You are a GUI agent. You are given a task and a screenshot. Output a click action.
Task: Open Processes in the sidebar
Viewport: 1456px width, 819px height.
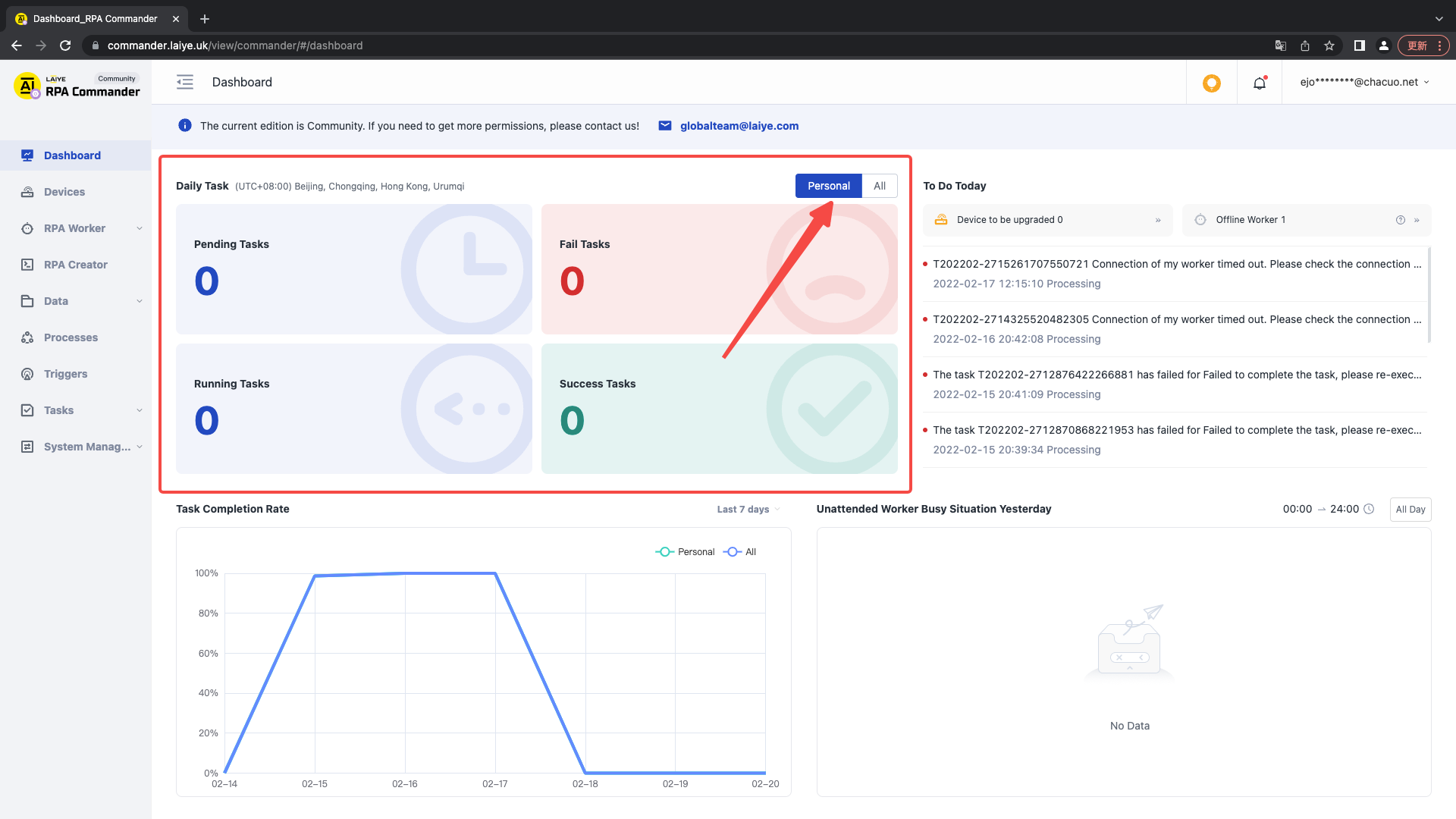(76, 337)
